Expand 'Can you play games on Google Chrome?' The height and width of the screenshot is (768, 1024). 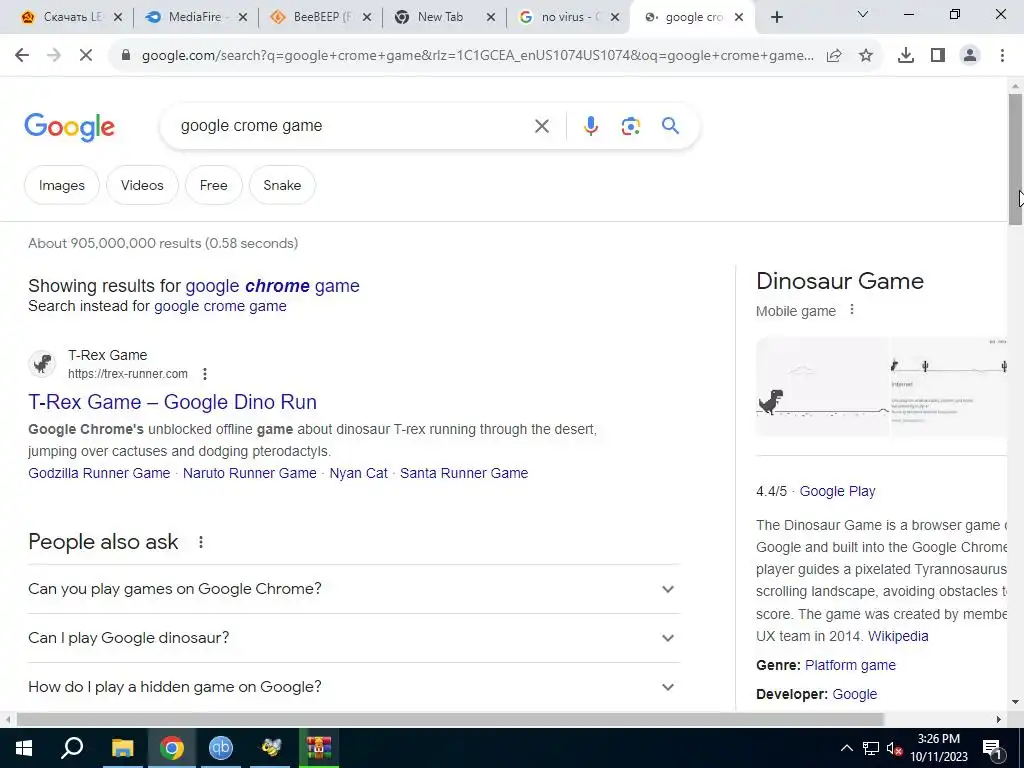[x=354, y=589]
